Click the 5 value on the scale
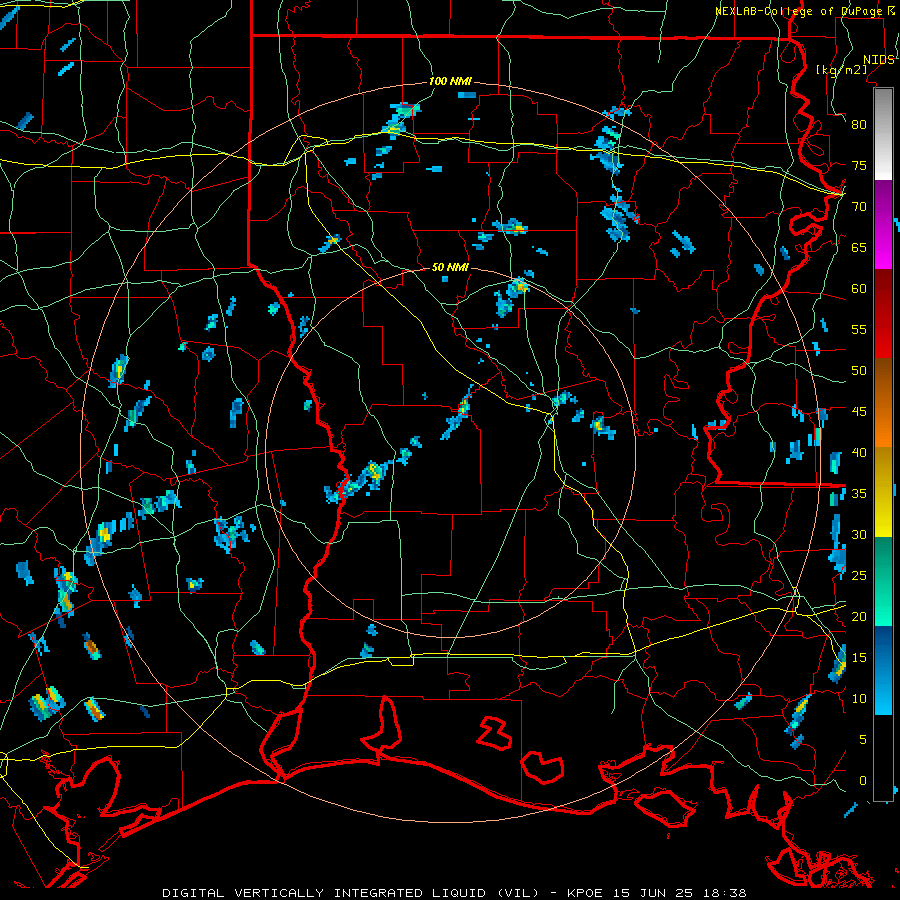 click(863, 740)
